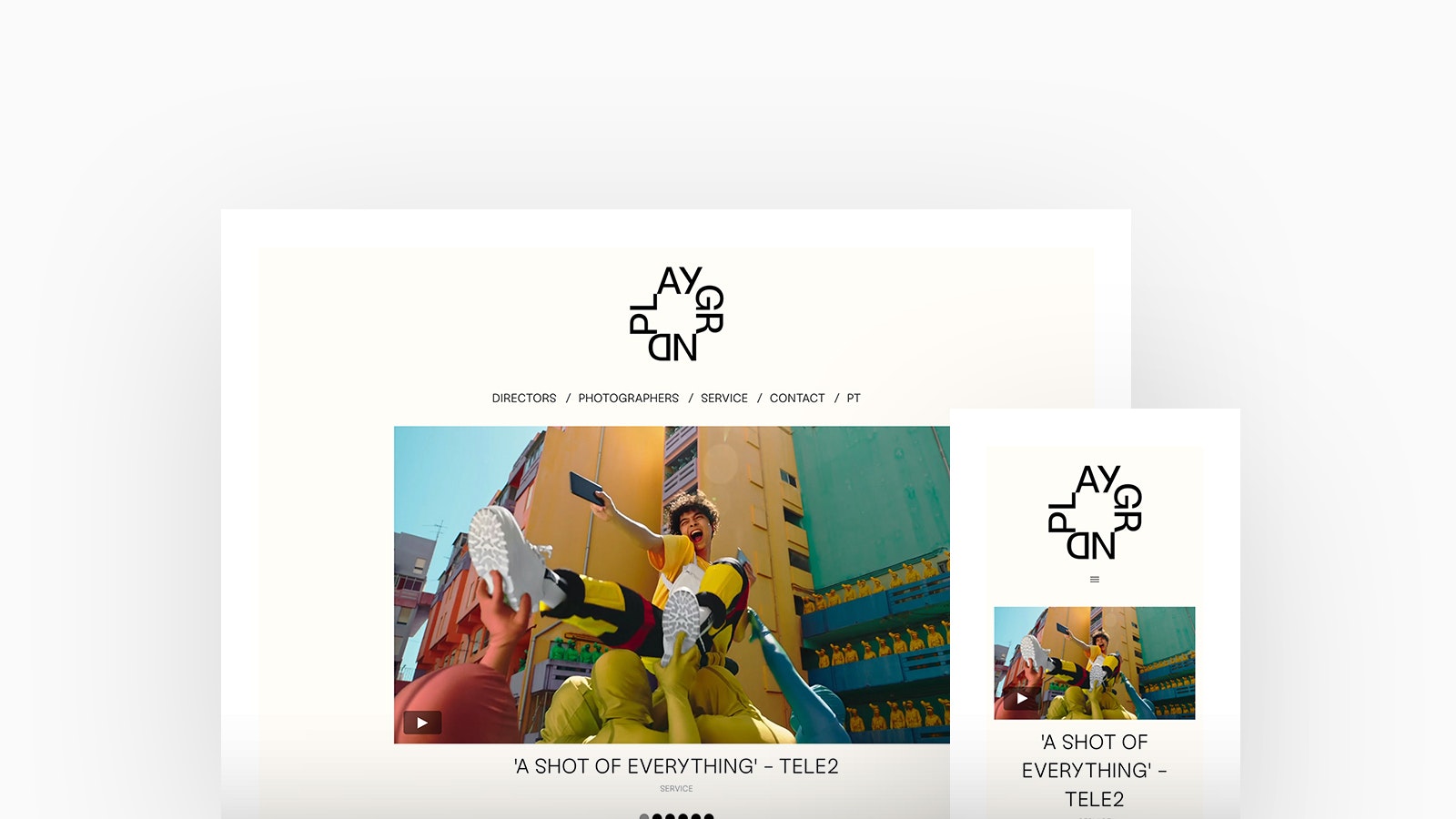Open the PHOTOGRAPHERS menu item

tap(628, 399)
